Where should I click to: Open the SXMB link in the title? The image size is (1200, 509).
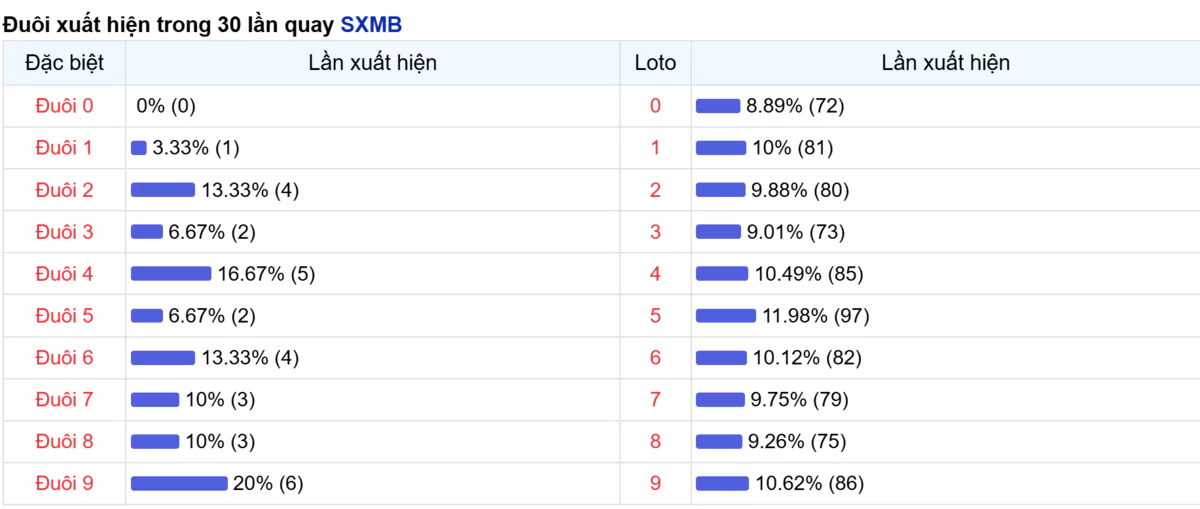click(371, 25)
